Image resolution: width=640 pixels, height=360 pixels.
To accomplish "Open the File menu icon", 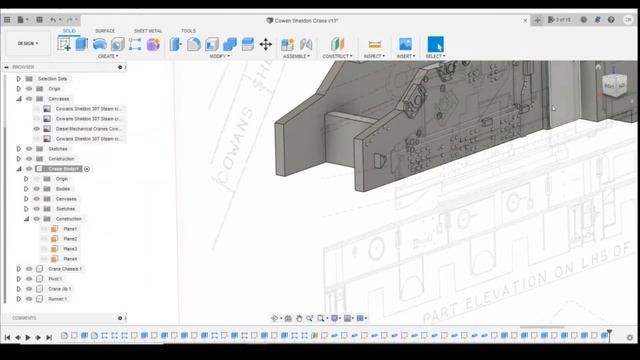I will (x=20, y=20).
